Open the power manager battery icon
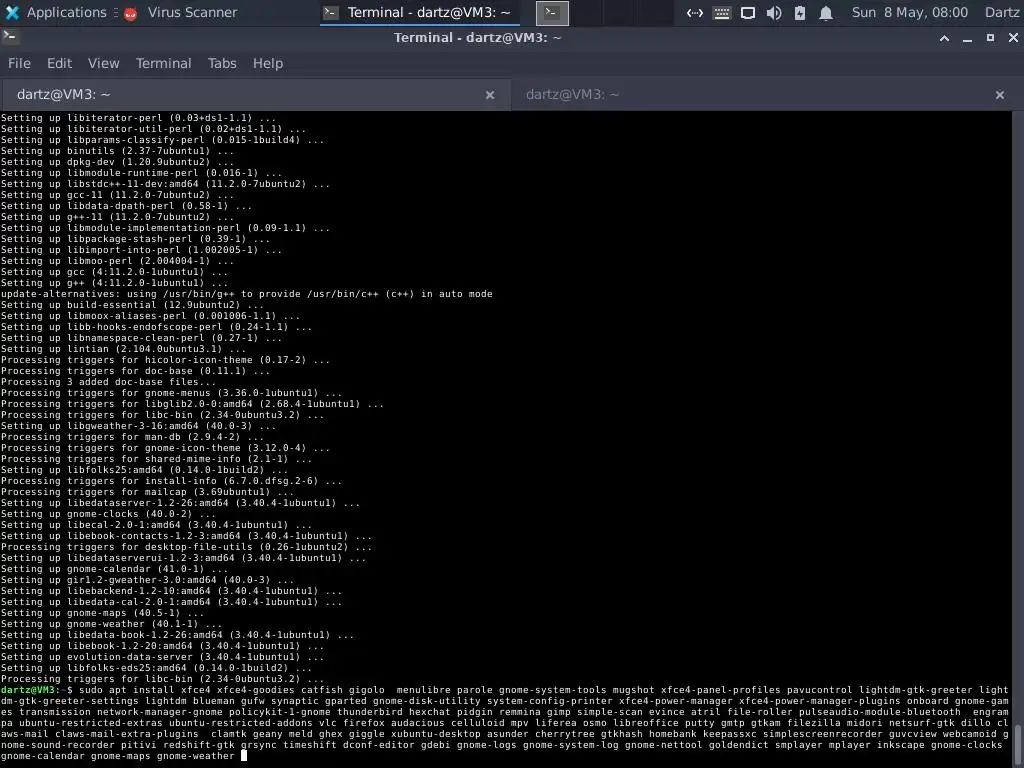Image resolution: width=1024 pixels, height=768 pixels. click(x=800, y=12)
